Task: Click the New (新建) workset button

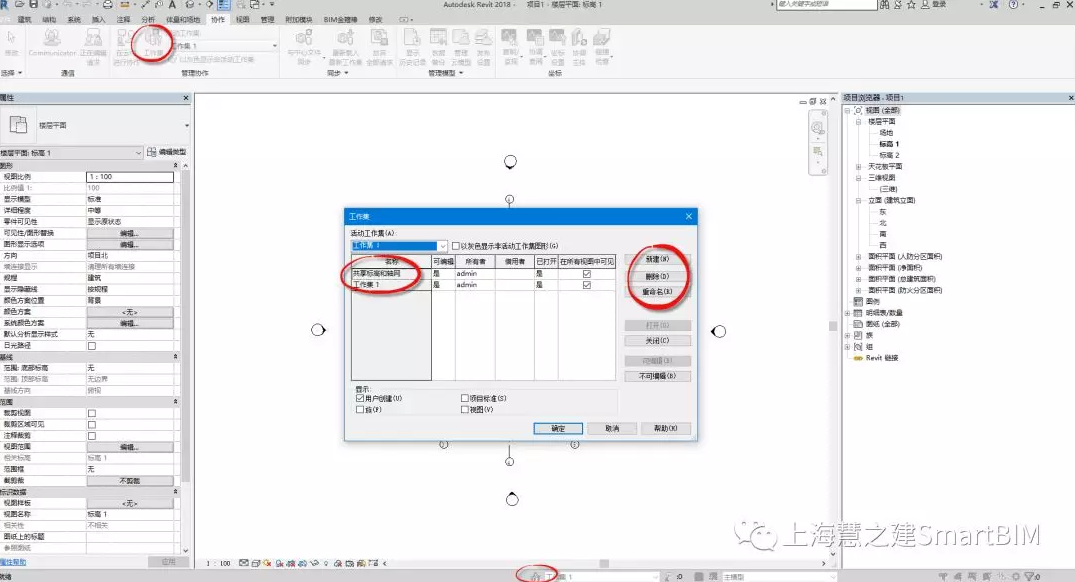Action: (x=657, y=259)
